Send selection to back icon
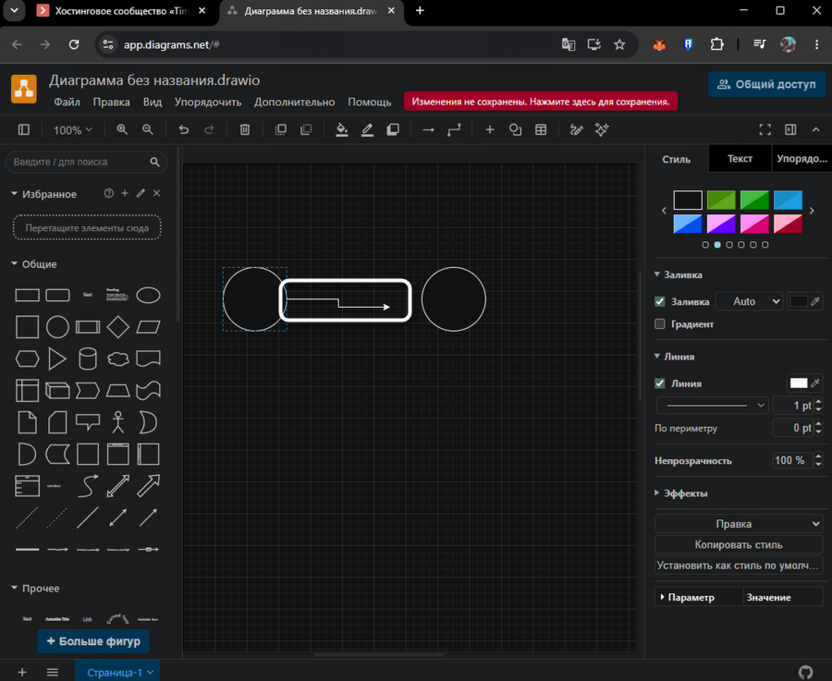This screenshot has width=832, height=681. pos(306,130)
